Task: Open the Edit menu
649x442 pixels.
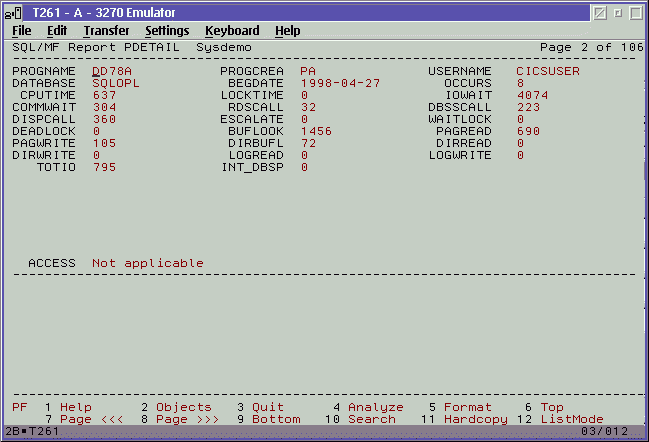Action: point(57,31)
